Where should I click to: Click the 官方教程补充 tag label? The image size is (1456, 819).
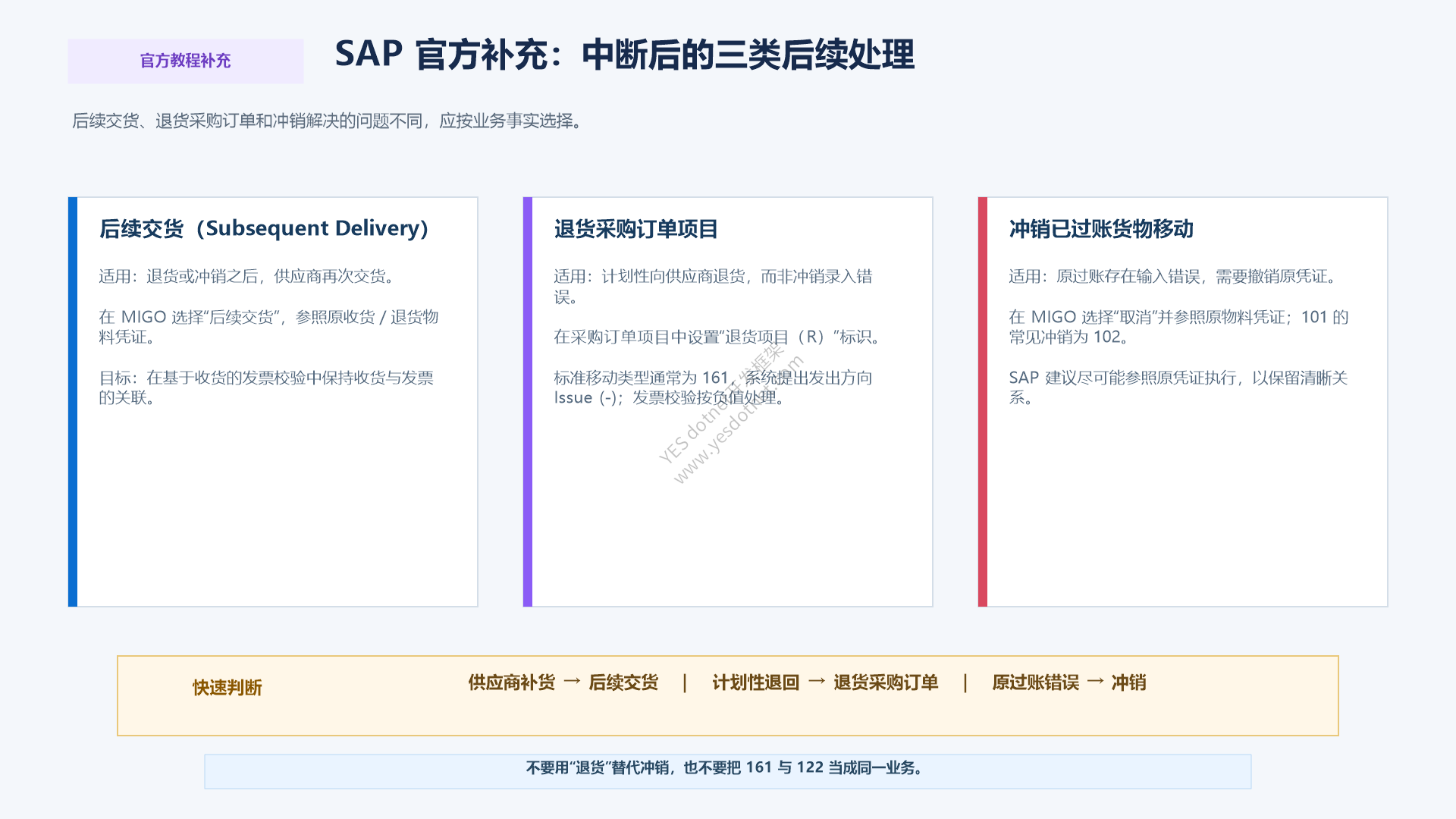(x=185, y=61)
